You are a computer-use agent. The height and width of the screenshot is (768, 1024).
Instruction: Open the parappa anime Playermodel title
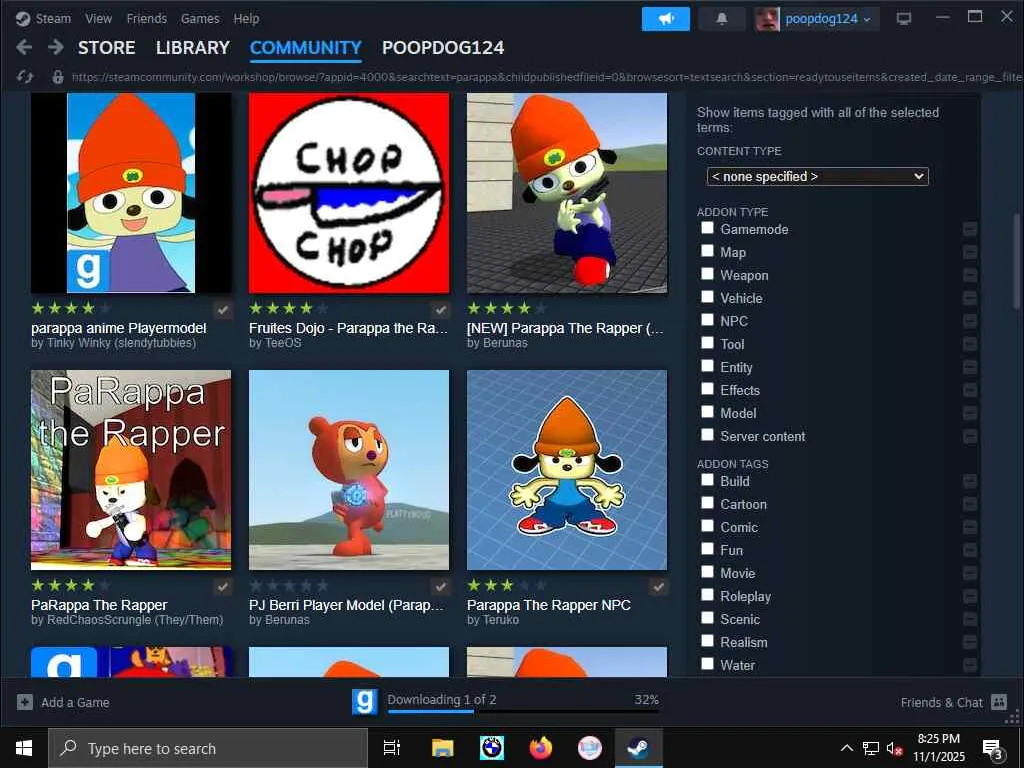coord(119,328)
